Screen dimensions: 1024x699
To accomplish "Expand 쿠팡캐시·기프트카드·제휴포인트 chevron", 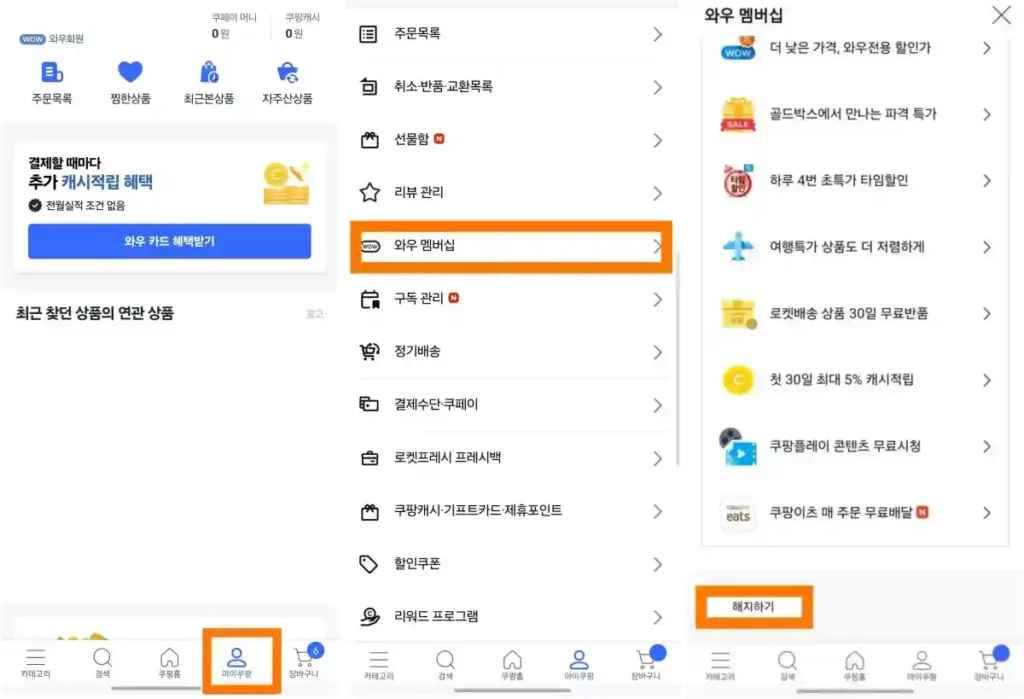I will pos(658,512).
